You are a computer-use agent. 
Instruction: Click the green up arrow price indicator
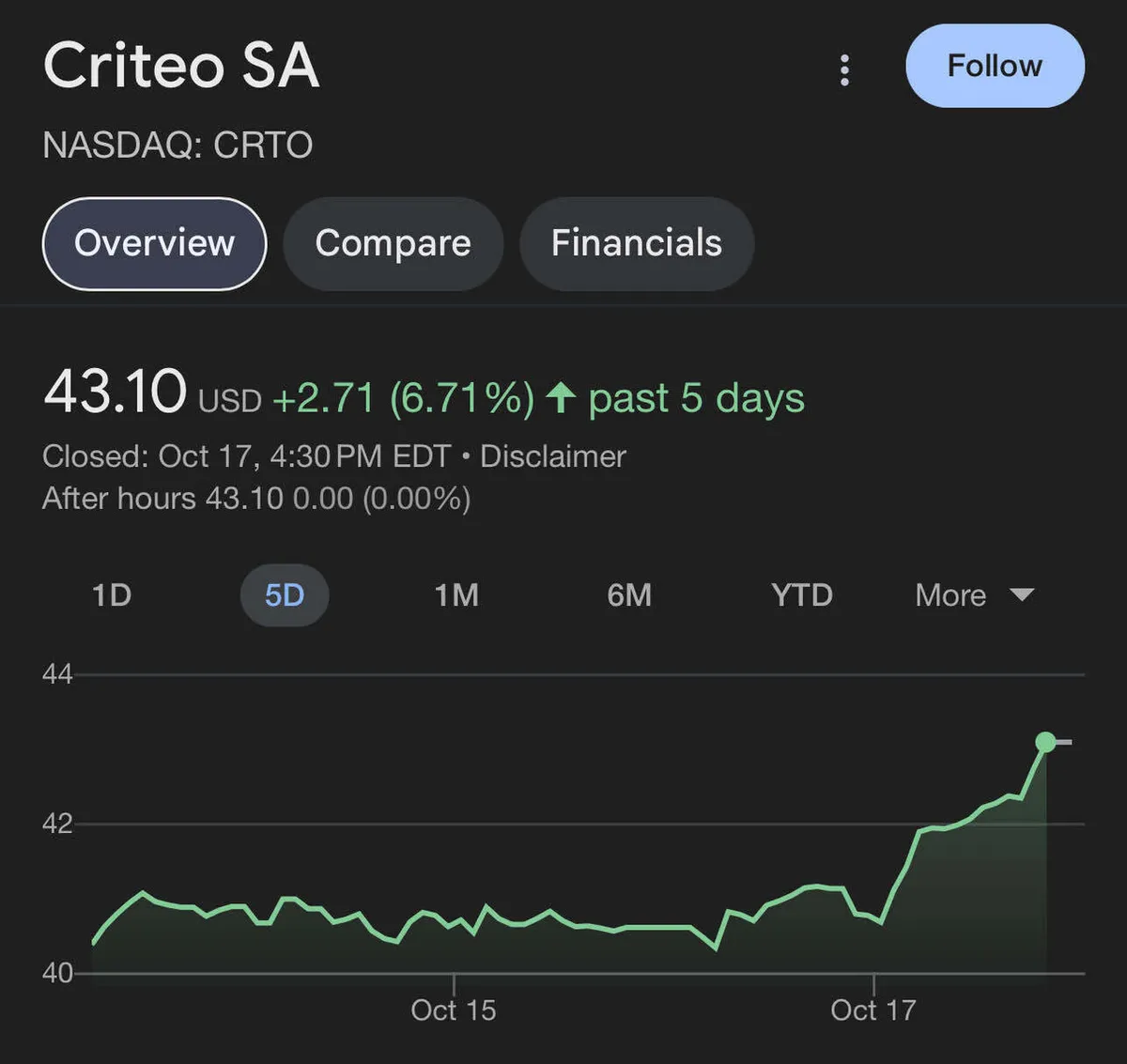point(561,397)
